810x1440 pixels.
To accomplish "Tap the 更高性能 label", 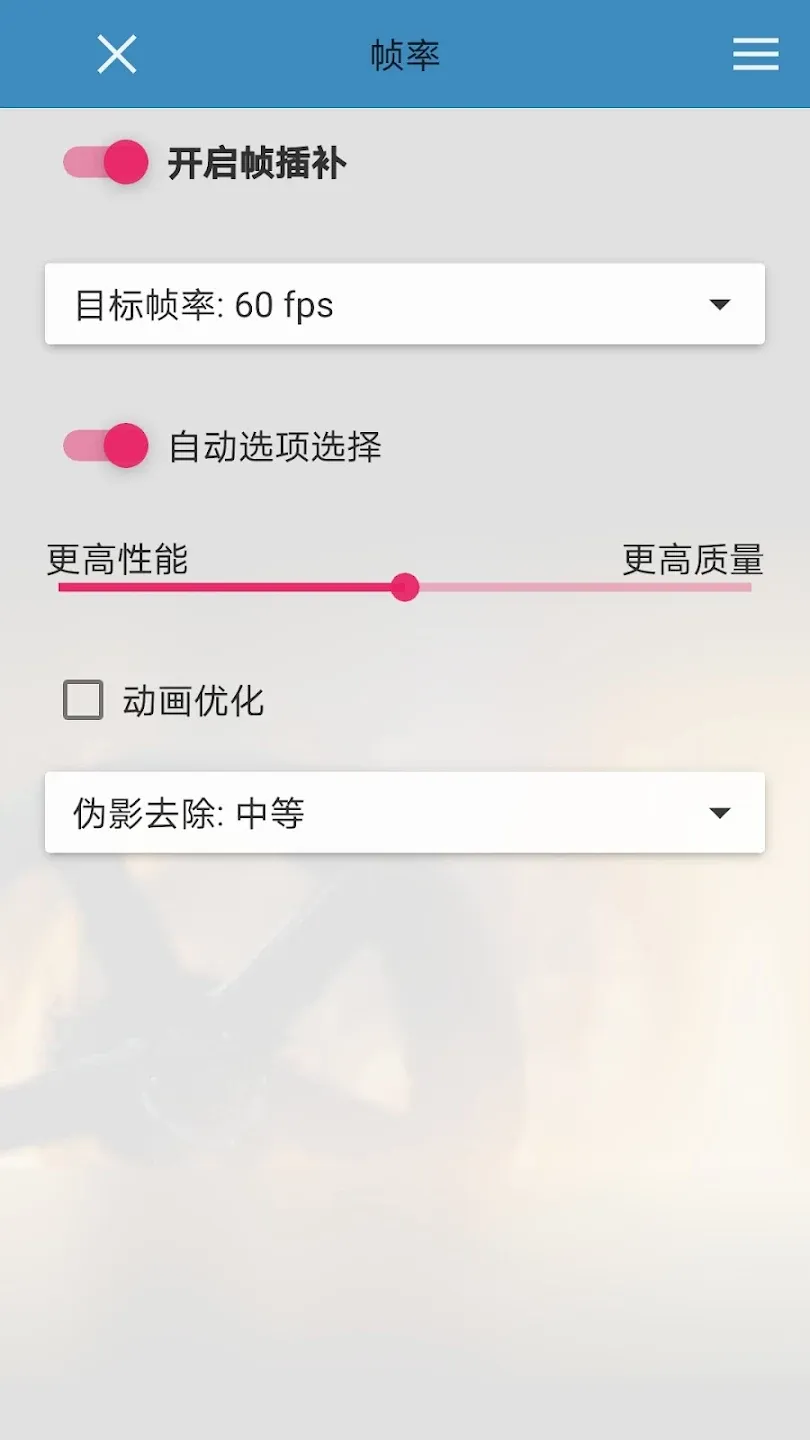I will pos(118,560).
